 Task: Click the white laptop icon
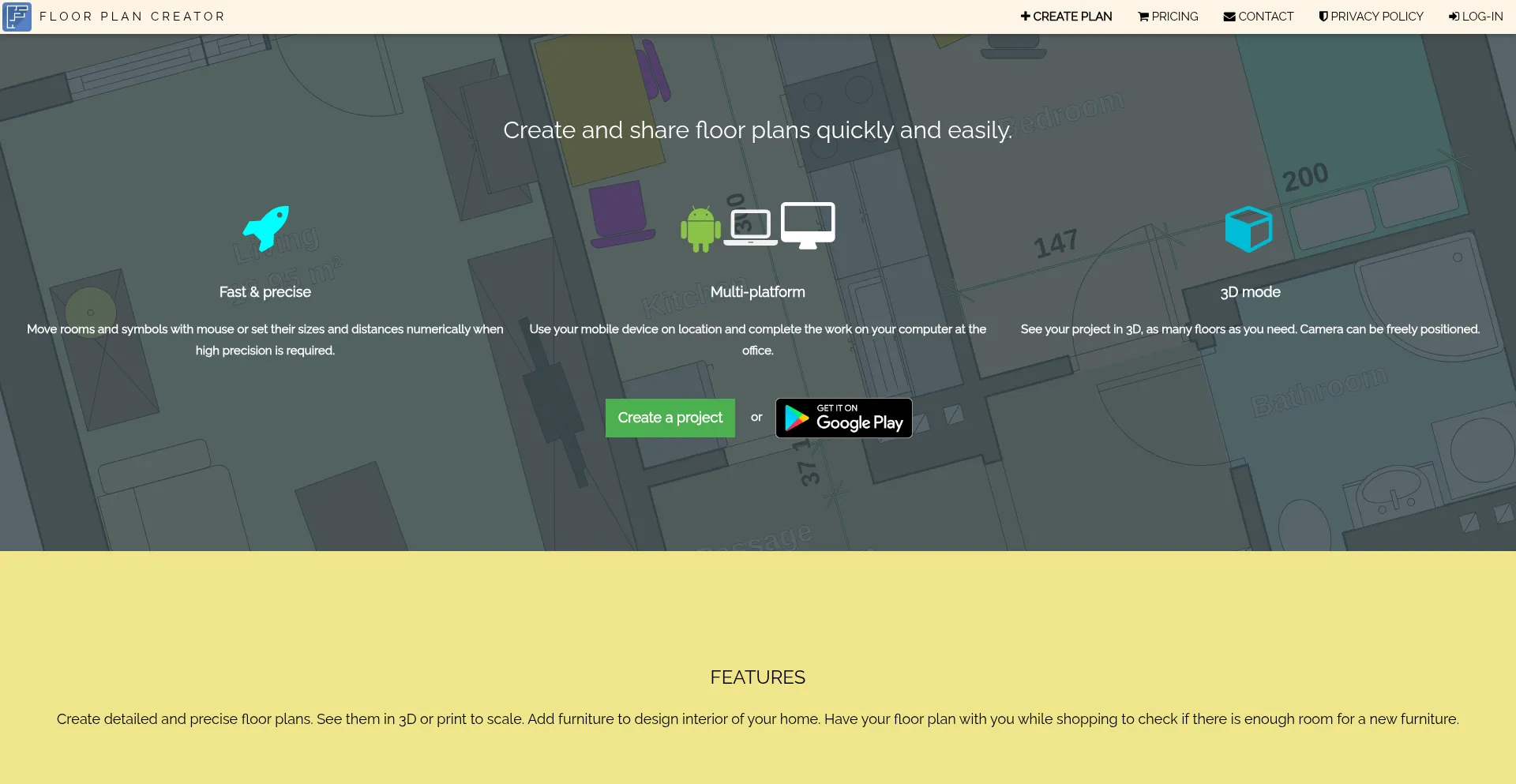click(x=750, y=227)
